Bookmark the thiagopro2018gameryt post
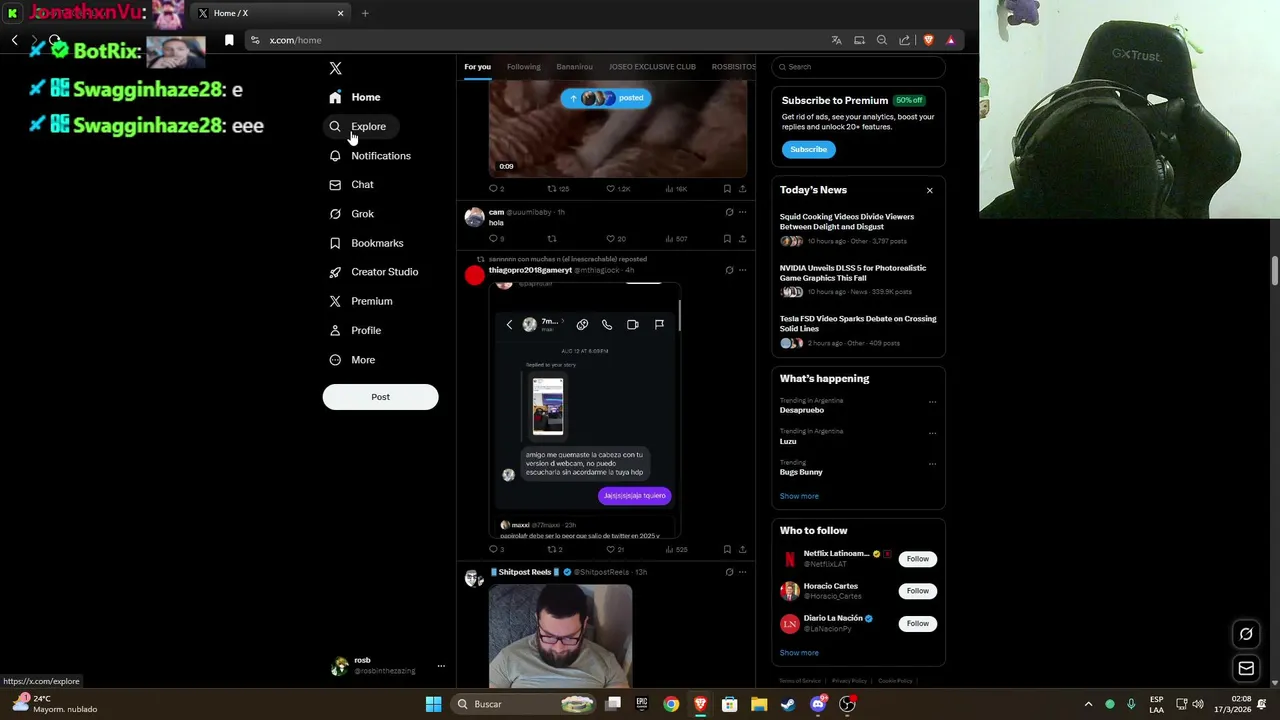The image size is (1280, 720). tap(727, 549)
